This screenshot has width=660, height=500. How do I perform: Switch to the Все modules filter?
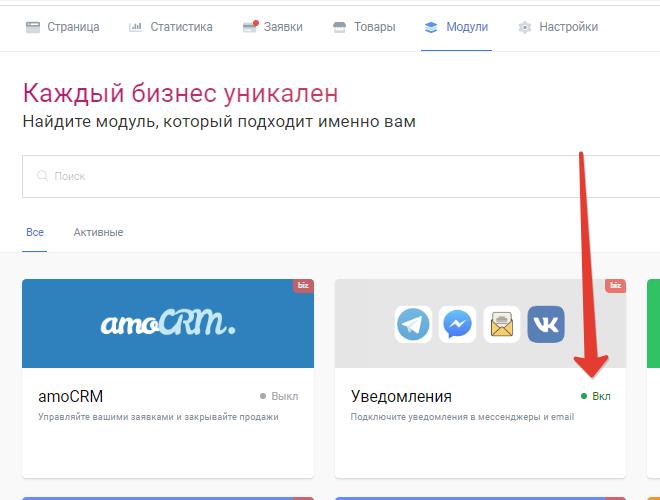point(35,232)
